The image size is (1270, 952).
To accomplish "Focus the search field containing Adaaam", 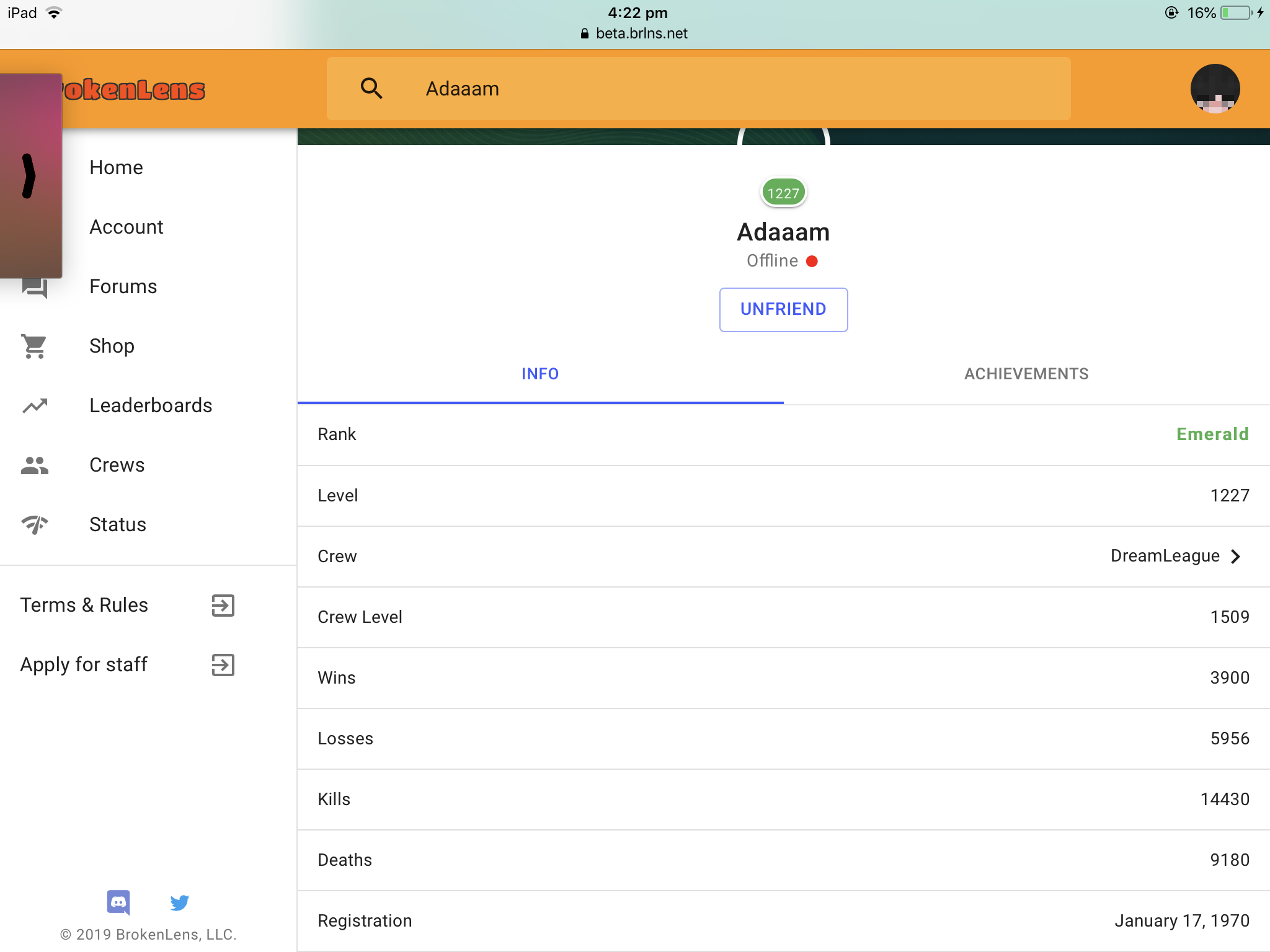I will [699, 89].
